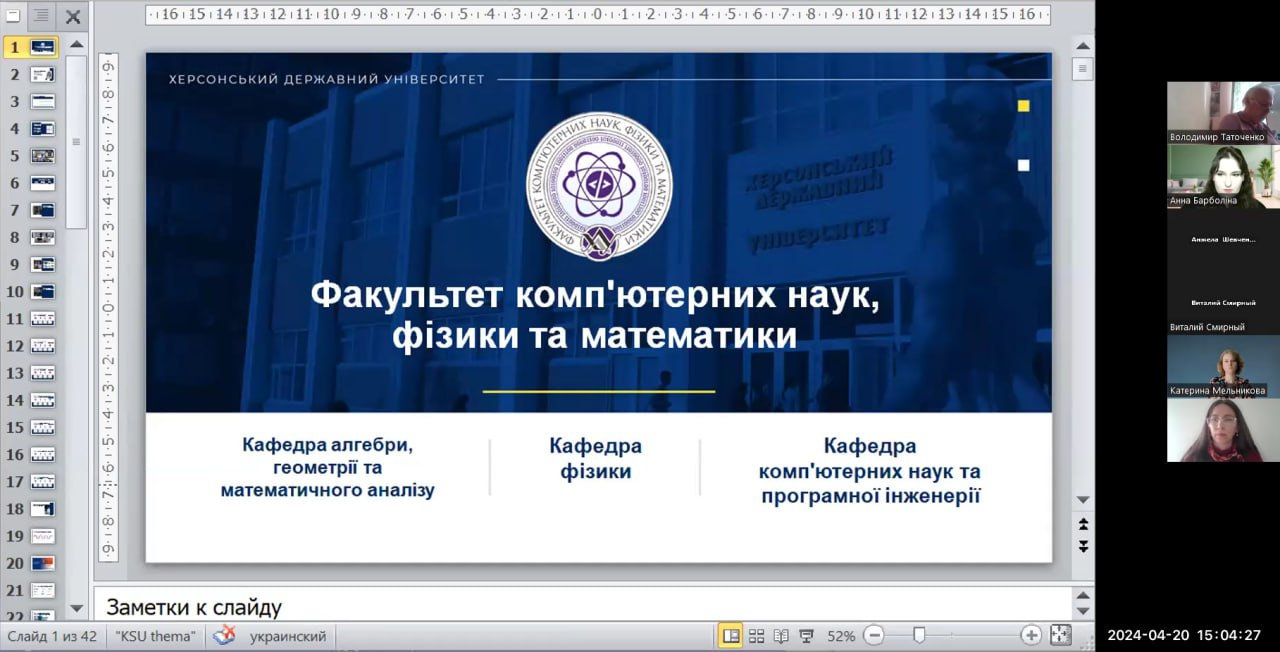The image size is (1280, 652).
Task: Switch to Normal view
Action: 731,636
